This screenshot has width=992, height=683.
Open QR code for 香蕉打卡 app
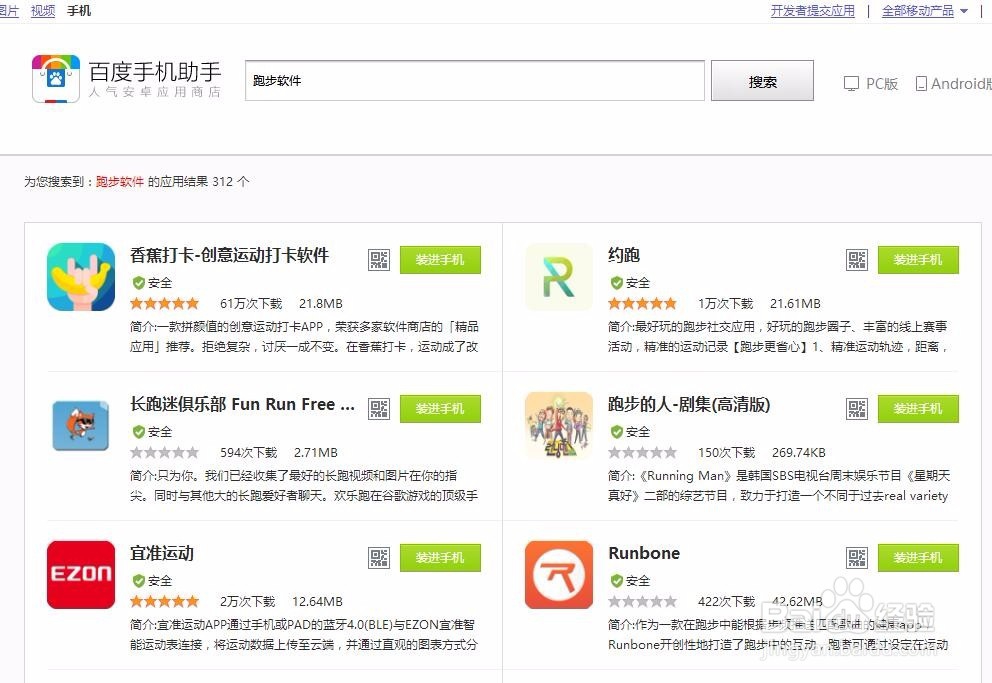coord(378,259)
